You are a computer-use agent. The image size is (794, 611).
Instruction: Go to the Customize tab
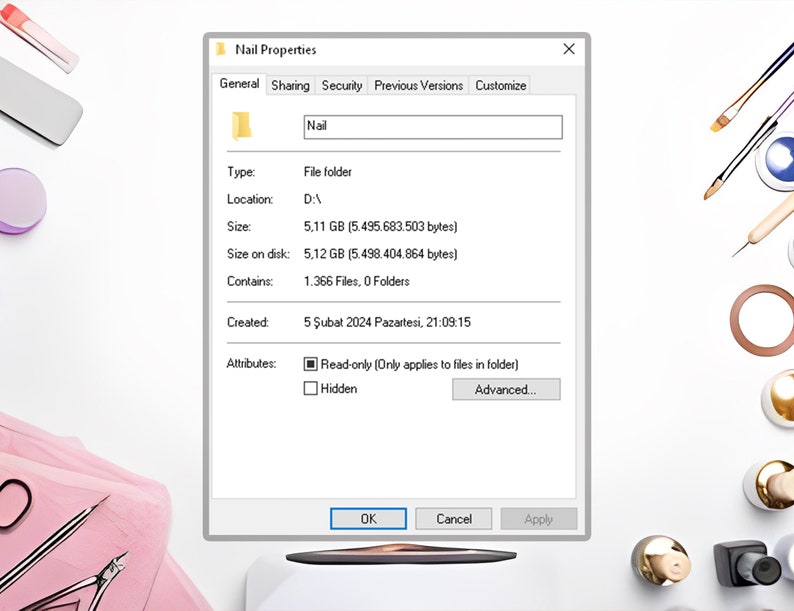click(x=500, y=86)
